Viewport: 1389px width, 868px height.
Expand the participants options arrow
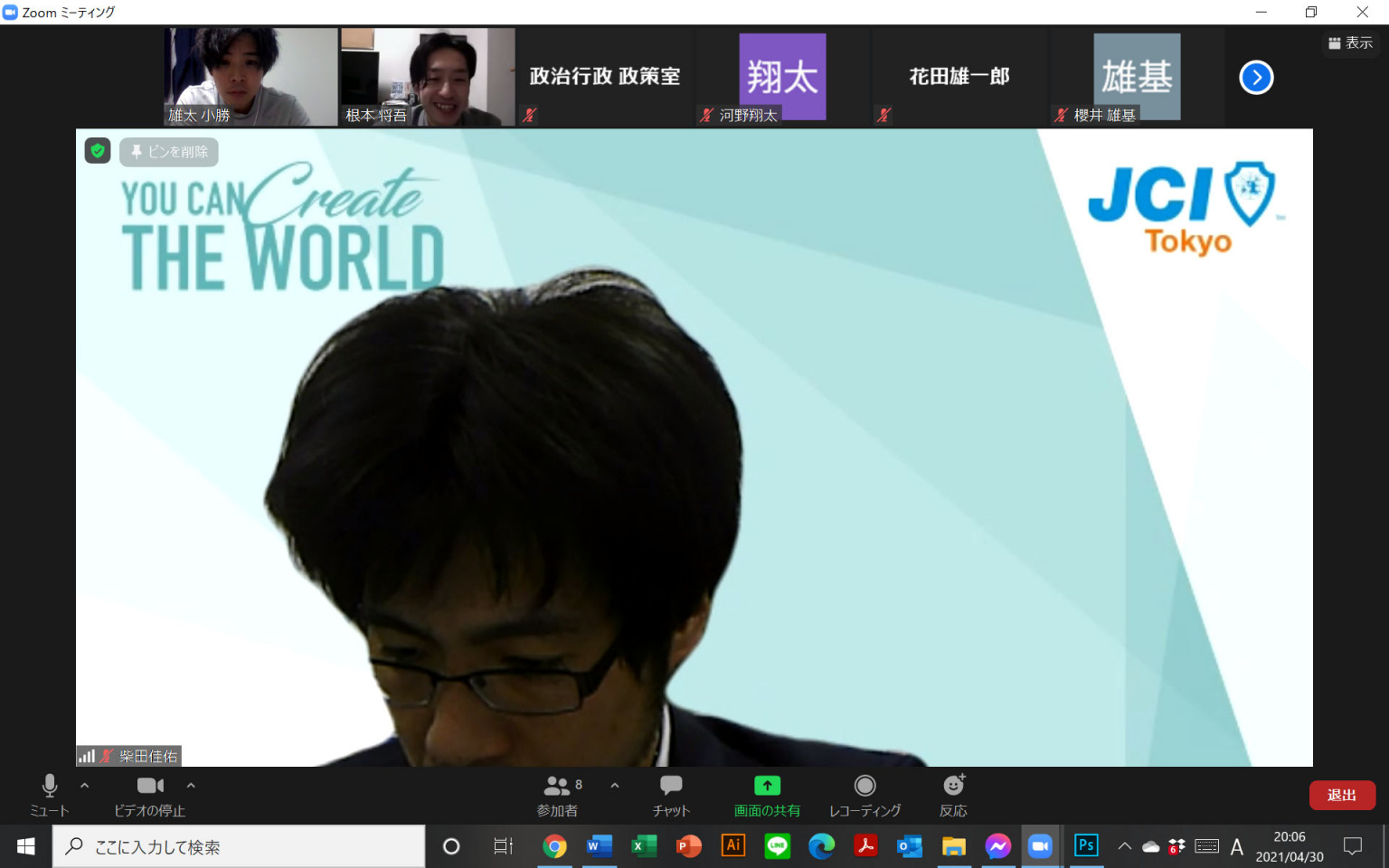tap(615, 786)
